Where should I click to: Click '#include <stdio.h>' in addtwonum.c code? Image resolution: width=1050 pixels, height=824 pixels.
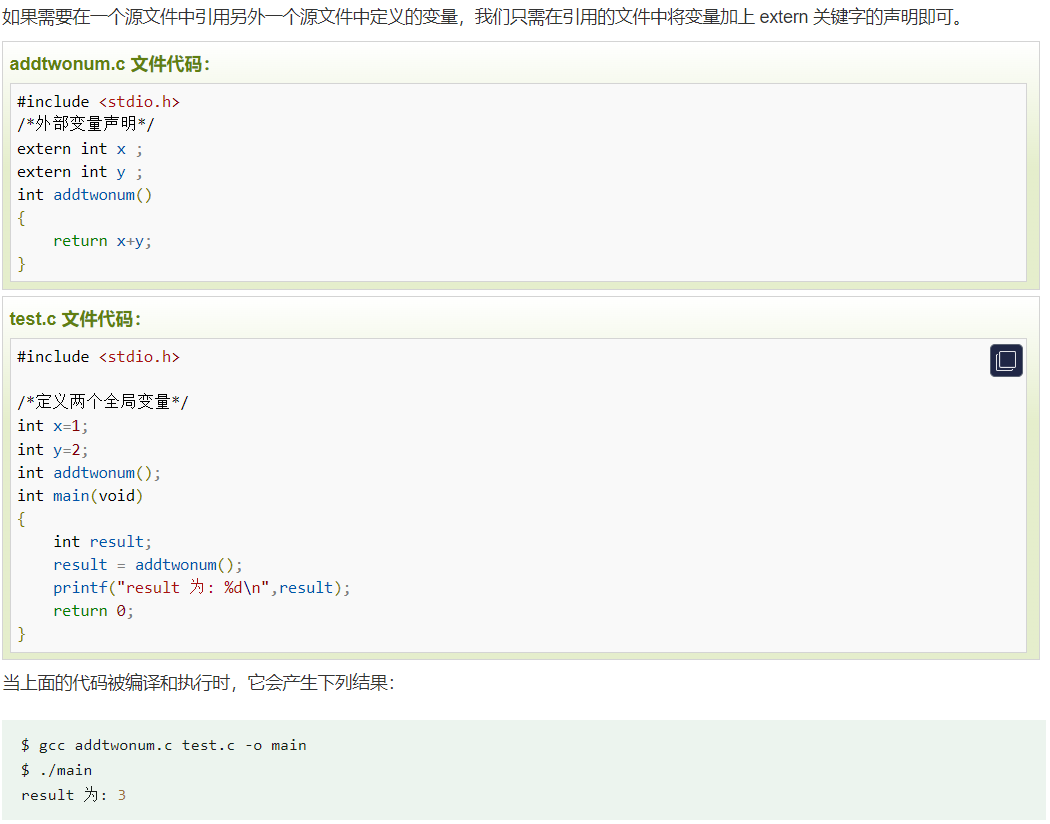98,102
